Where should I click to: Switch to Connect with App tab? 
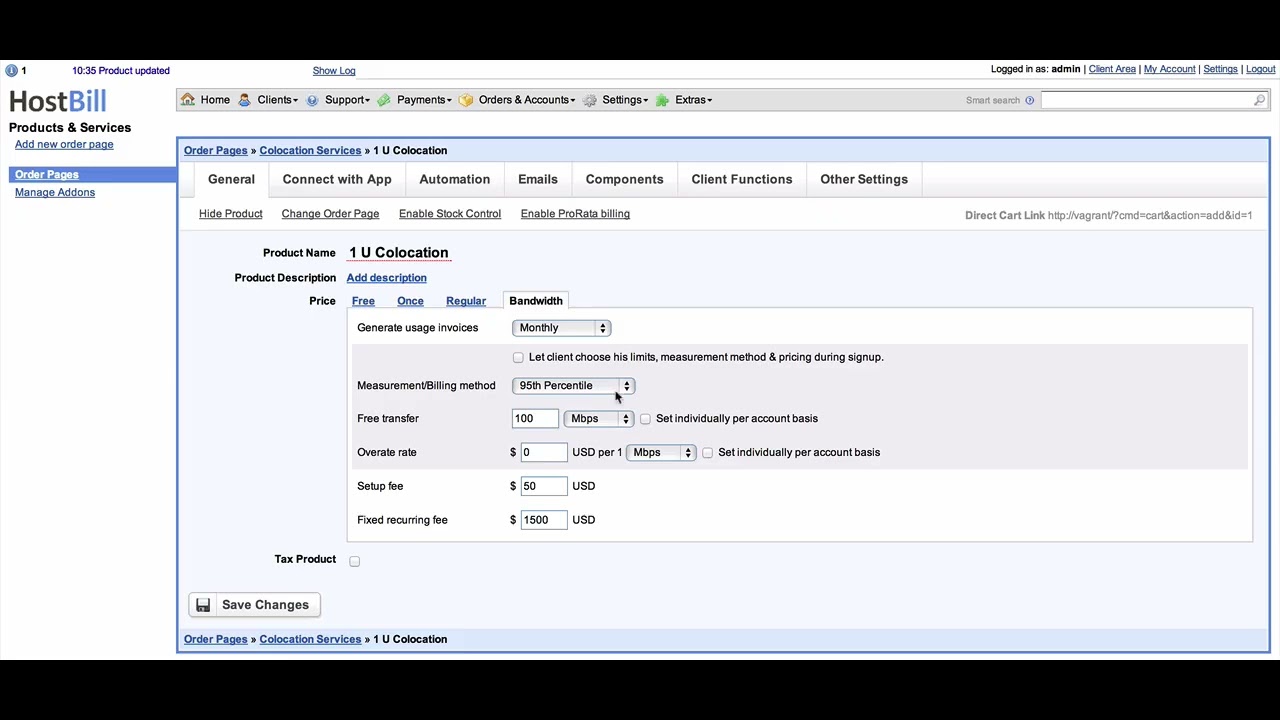click(337, 179)
